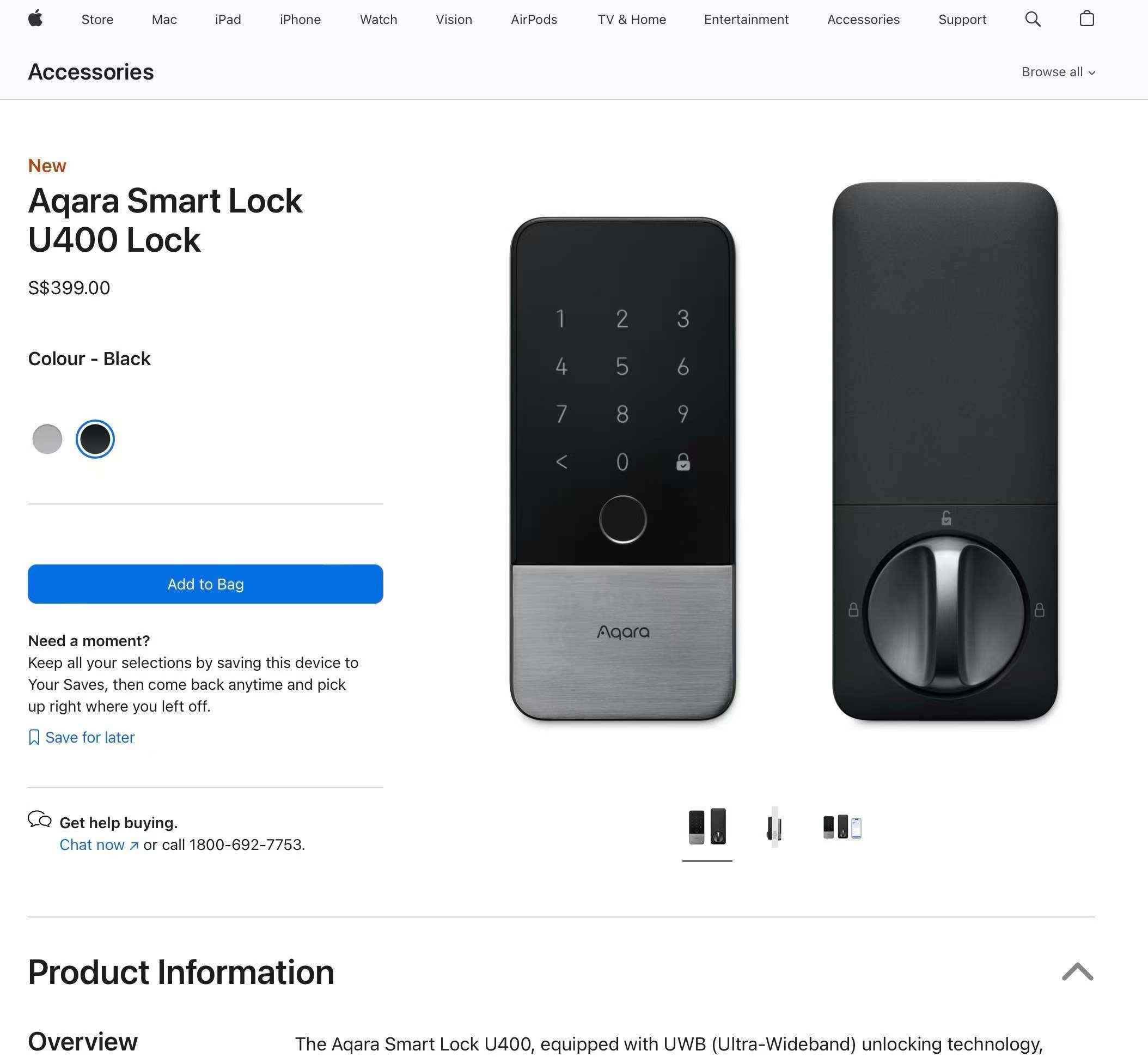Show the third thumbnail with phone
1148x1057 pixels.
pyautogui.click(x=841, y=827)
